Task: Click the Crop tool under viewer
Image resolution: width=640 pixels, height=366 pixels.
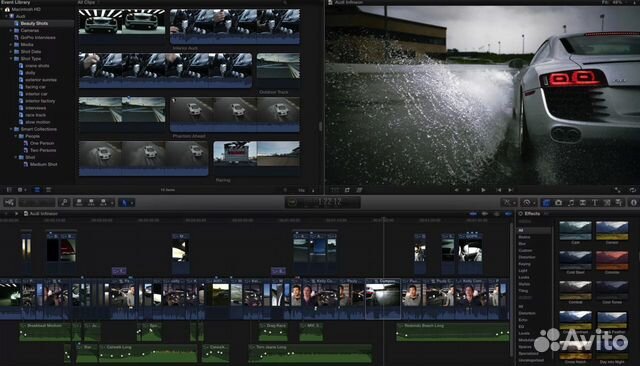Action: pyautogui.click(x=347, y=190)
